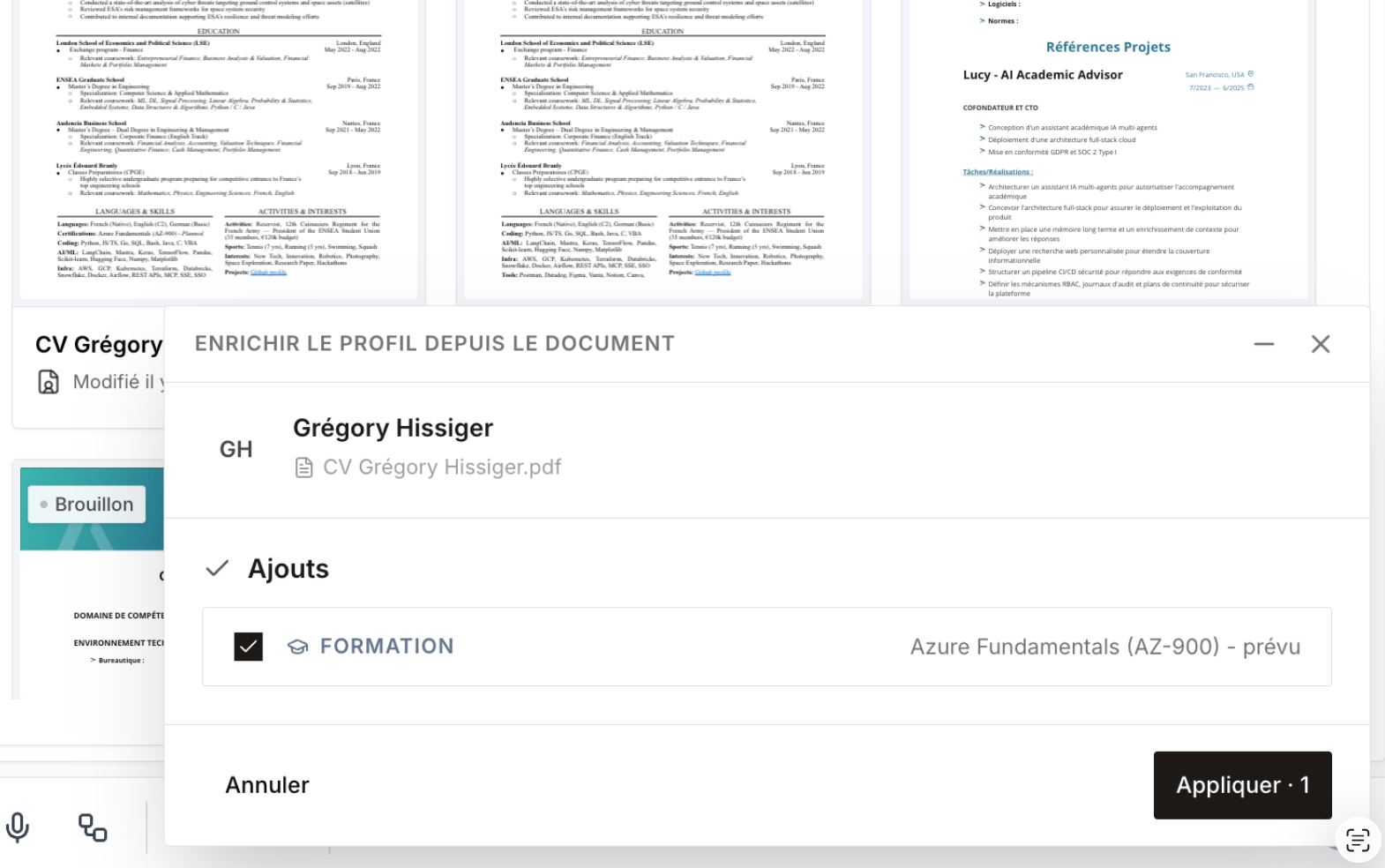The height and width of the screenshot is (868, 1385).
Task: Click the scan text icon at bottom right
Action: tap(1358, 840)
